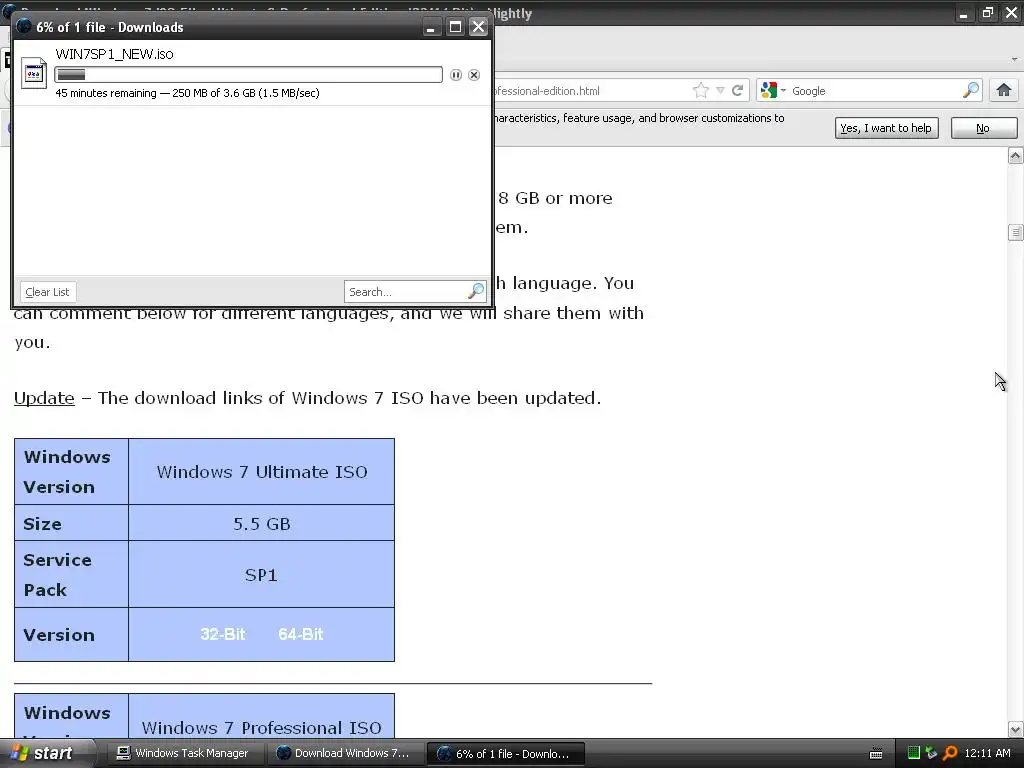
Task: Minimize the Downloads window
Action: click(430, 27)
